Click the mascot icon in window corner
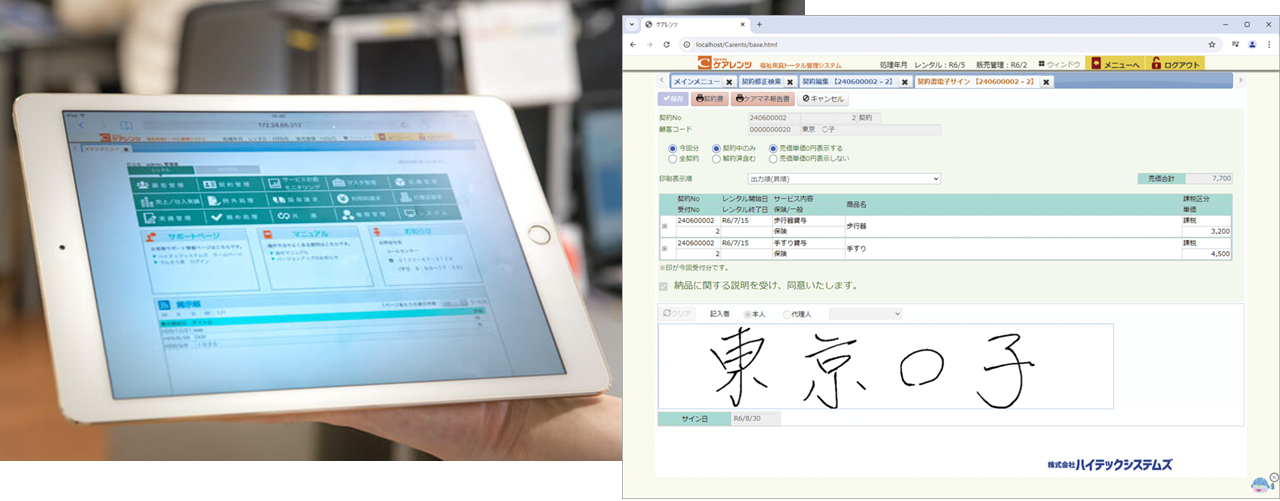The image size is (1280, 501). [x=1259, y=486]
